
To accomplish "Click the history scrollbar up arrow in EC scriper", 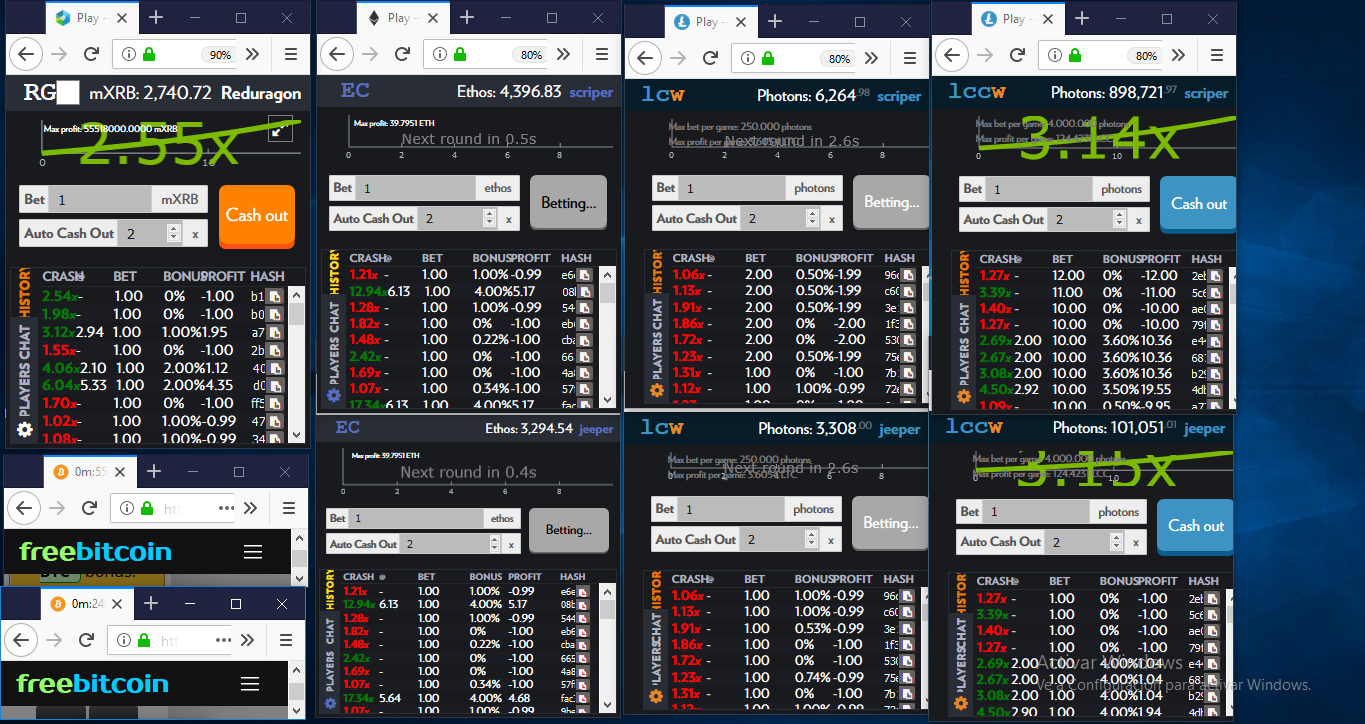I will (x=608, y=273).
